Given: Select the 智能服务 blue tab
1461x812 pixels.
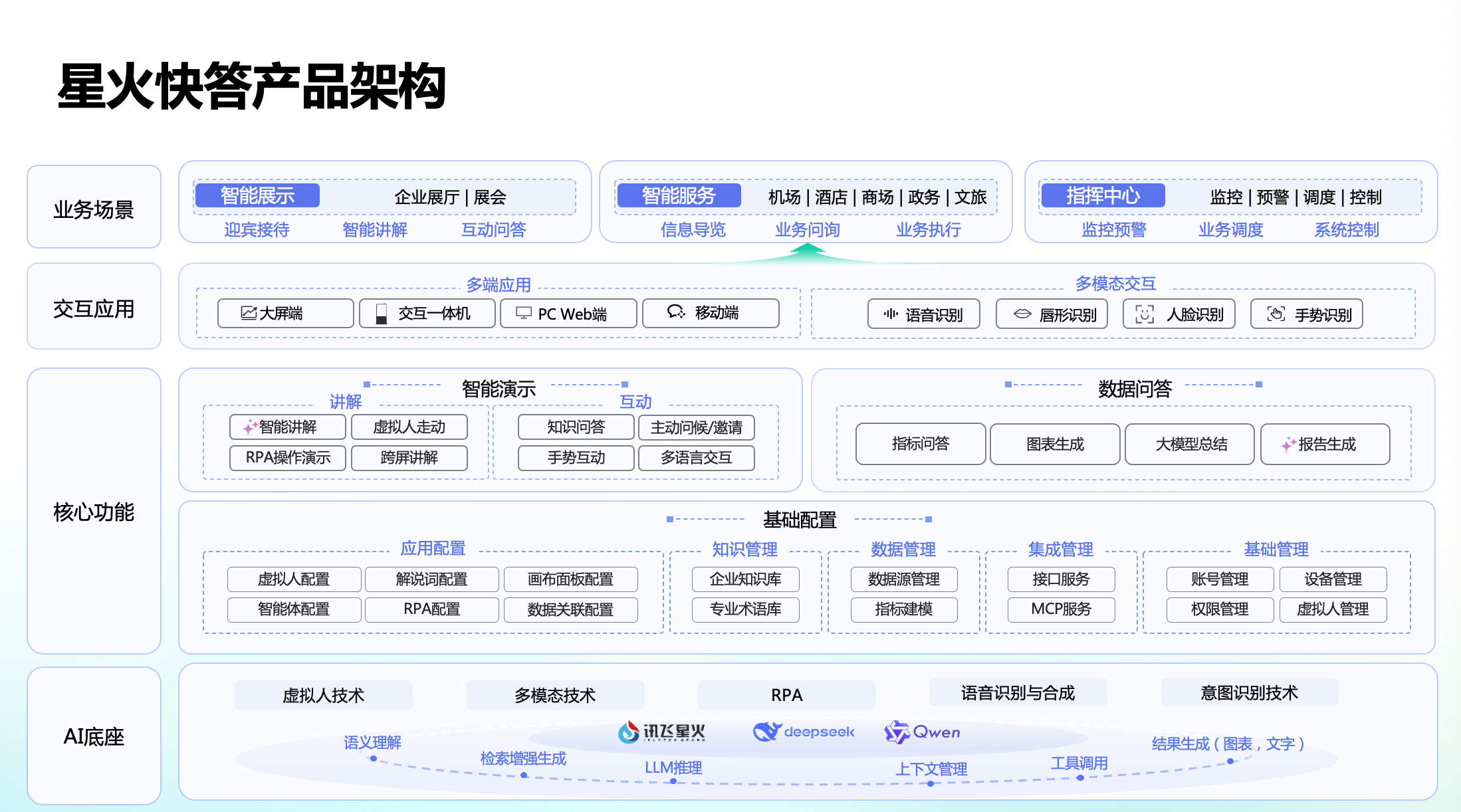Looking at the screenshot, I should pyautogui.click(x=678, y=195).
